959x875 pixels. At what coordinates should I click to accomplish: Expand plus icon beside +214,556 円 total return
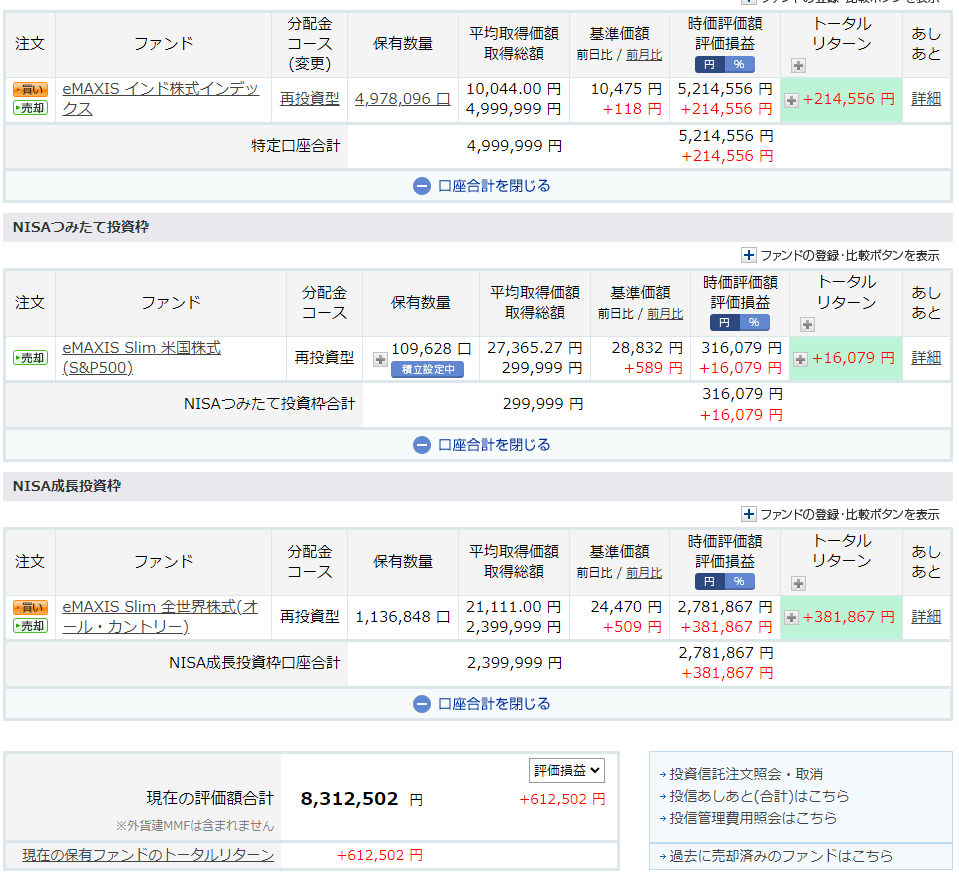point(791,100)
